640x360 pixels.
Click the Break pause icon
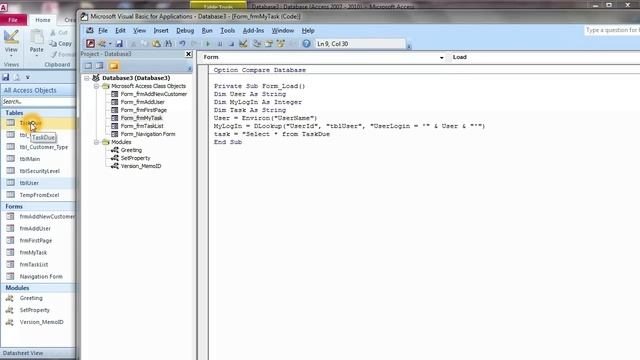[x=220, y=44]
